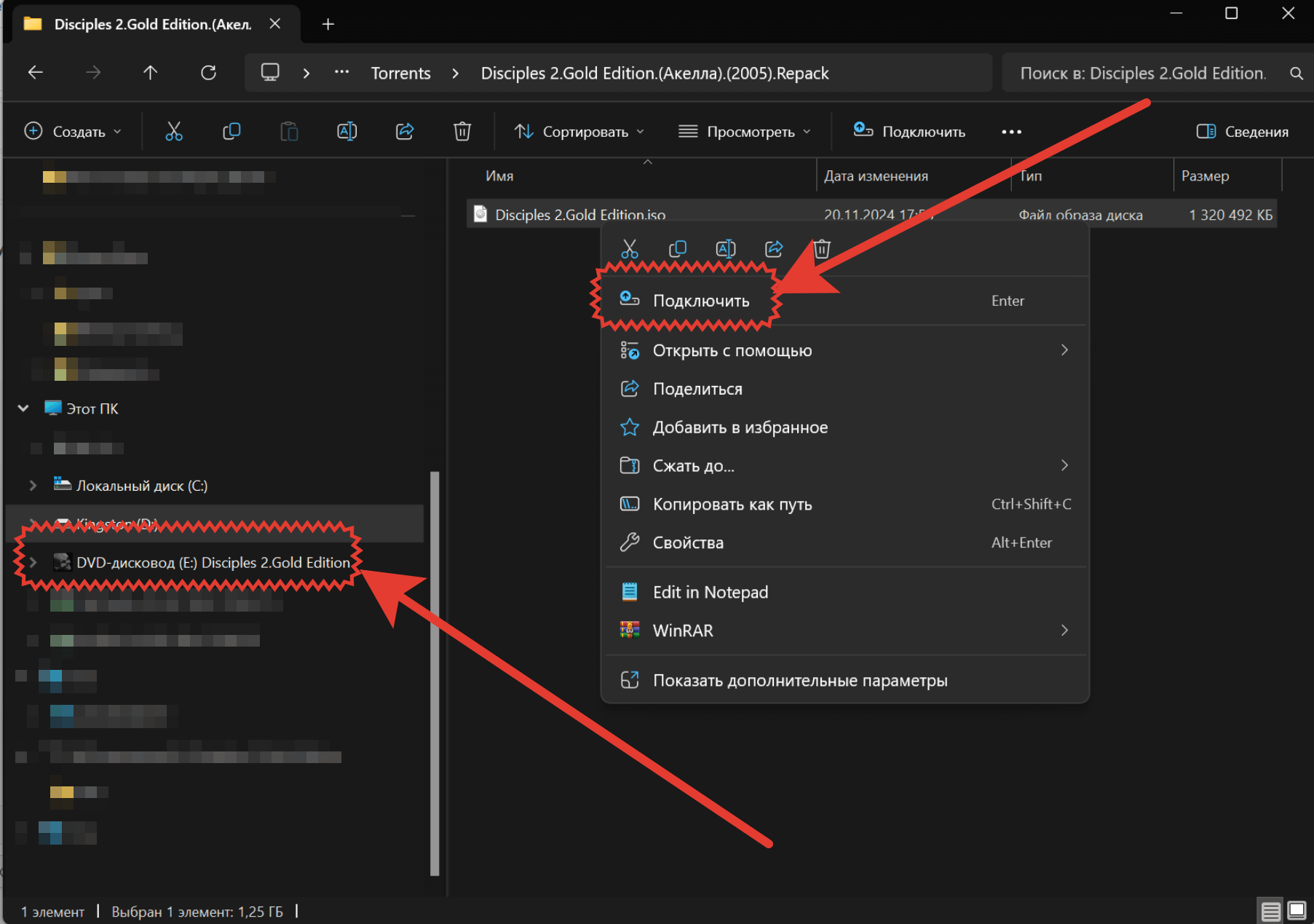
Task: Go forward with the right arrow
Action: point(93,72)
